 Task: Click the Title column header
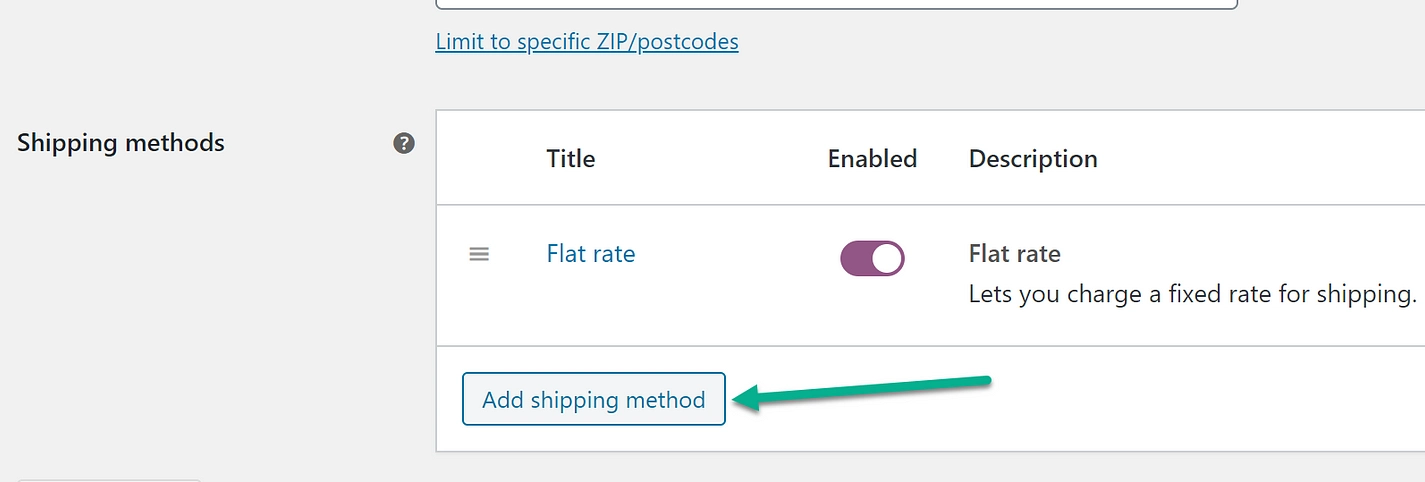pyautogui.click(x=570, y=159)
